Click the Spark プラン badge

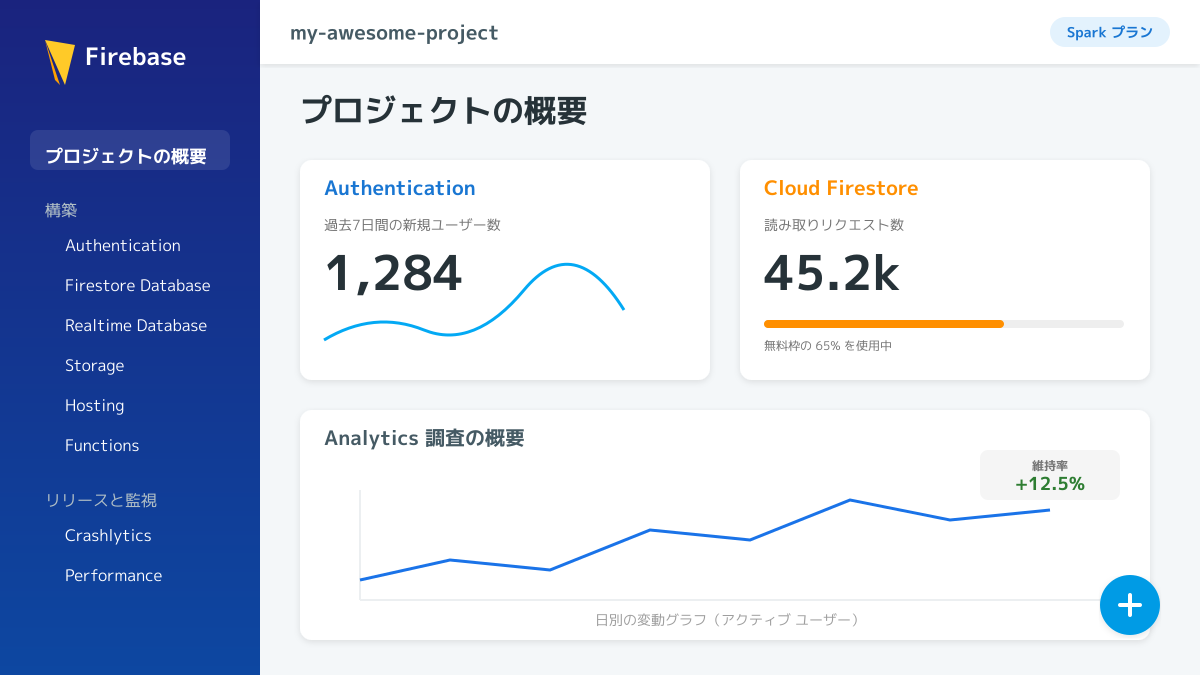pyautogui.click(x=1110, y=32)
